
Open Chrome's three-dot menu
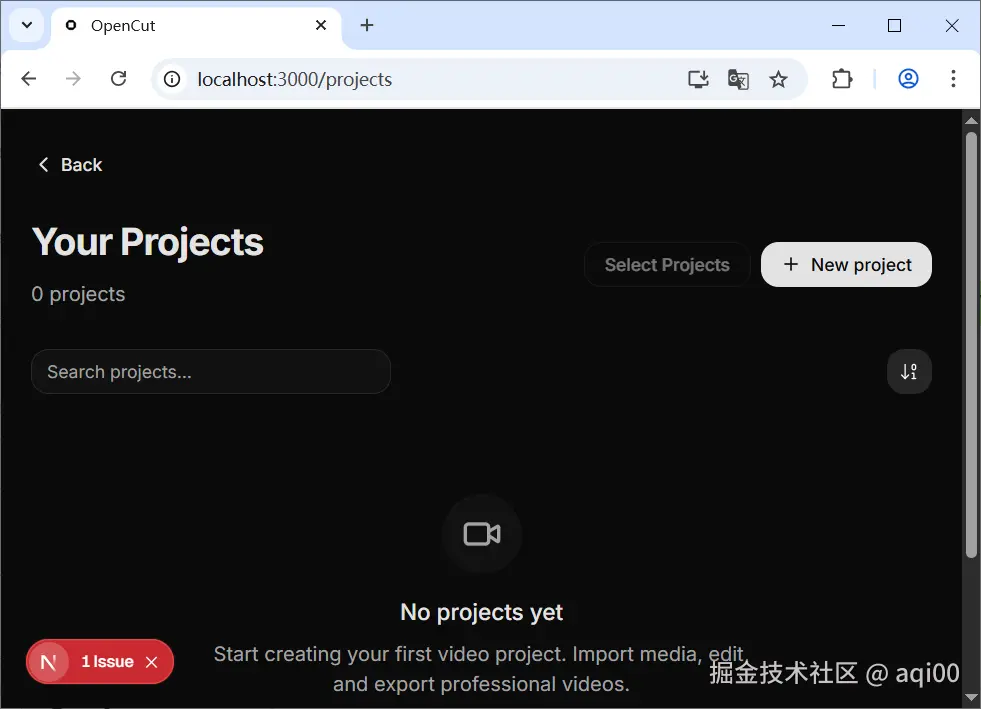(x=952, y=78)
